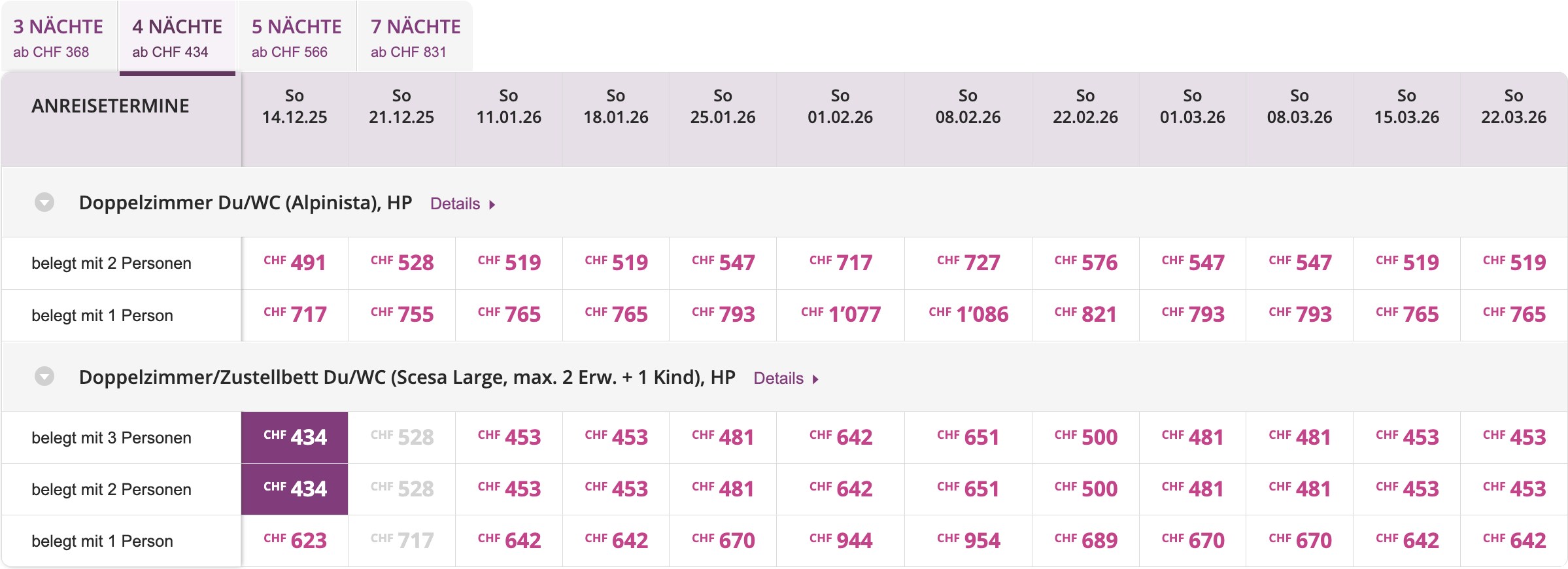Select CHF 821 single Alpinista on 22.02.26

tap(1085, 315)
